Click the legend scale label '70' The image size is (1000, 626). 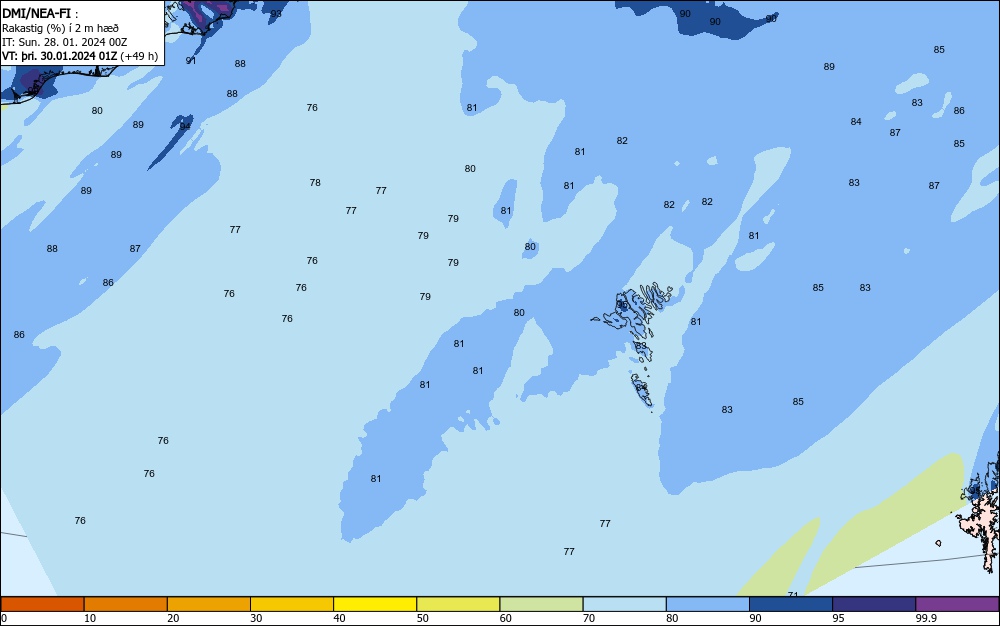589,618
